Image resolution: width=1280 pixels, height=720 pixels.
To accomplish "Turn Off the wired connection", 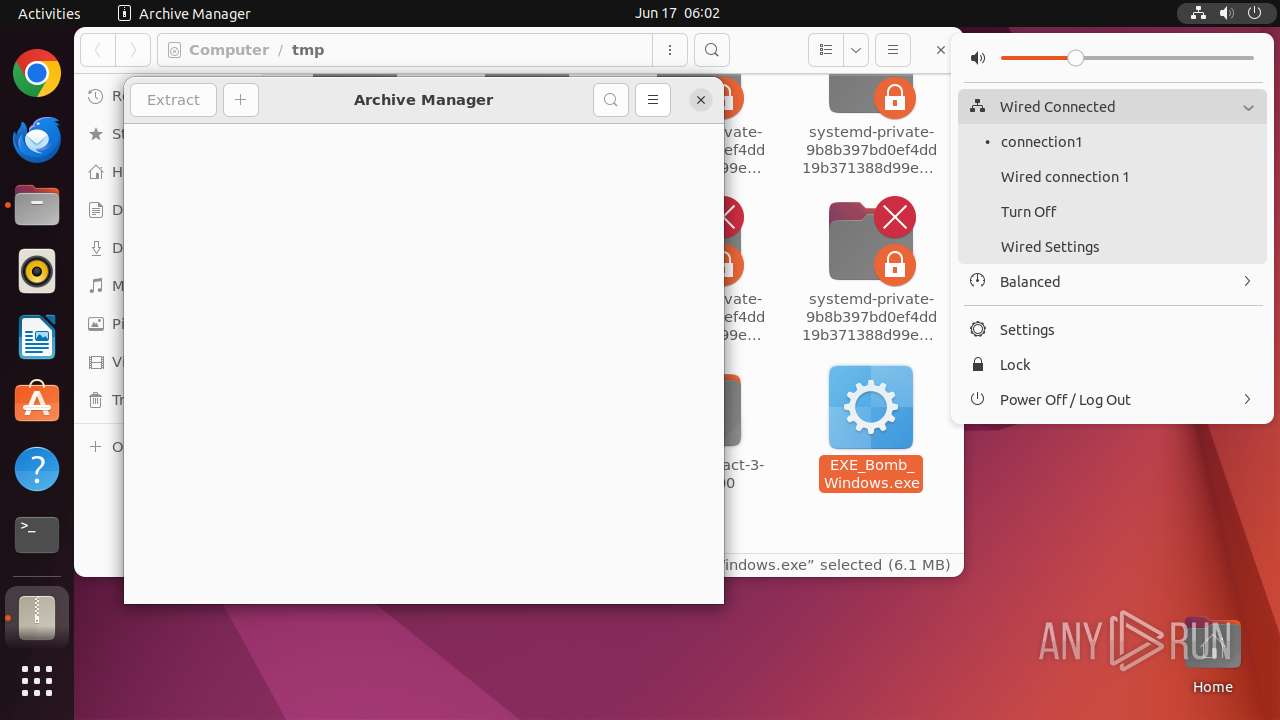I will [1112, 212].
